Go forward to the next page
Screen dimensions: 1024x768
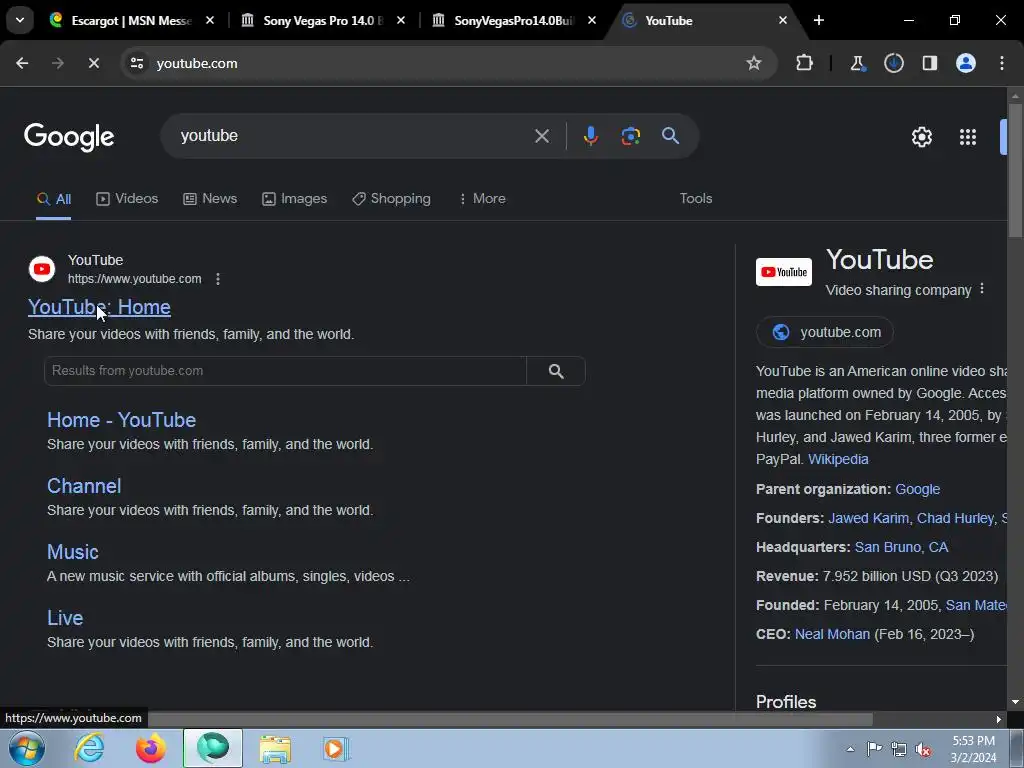pyautogui.click(x=58, y=63)
